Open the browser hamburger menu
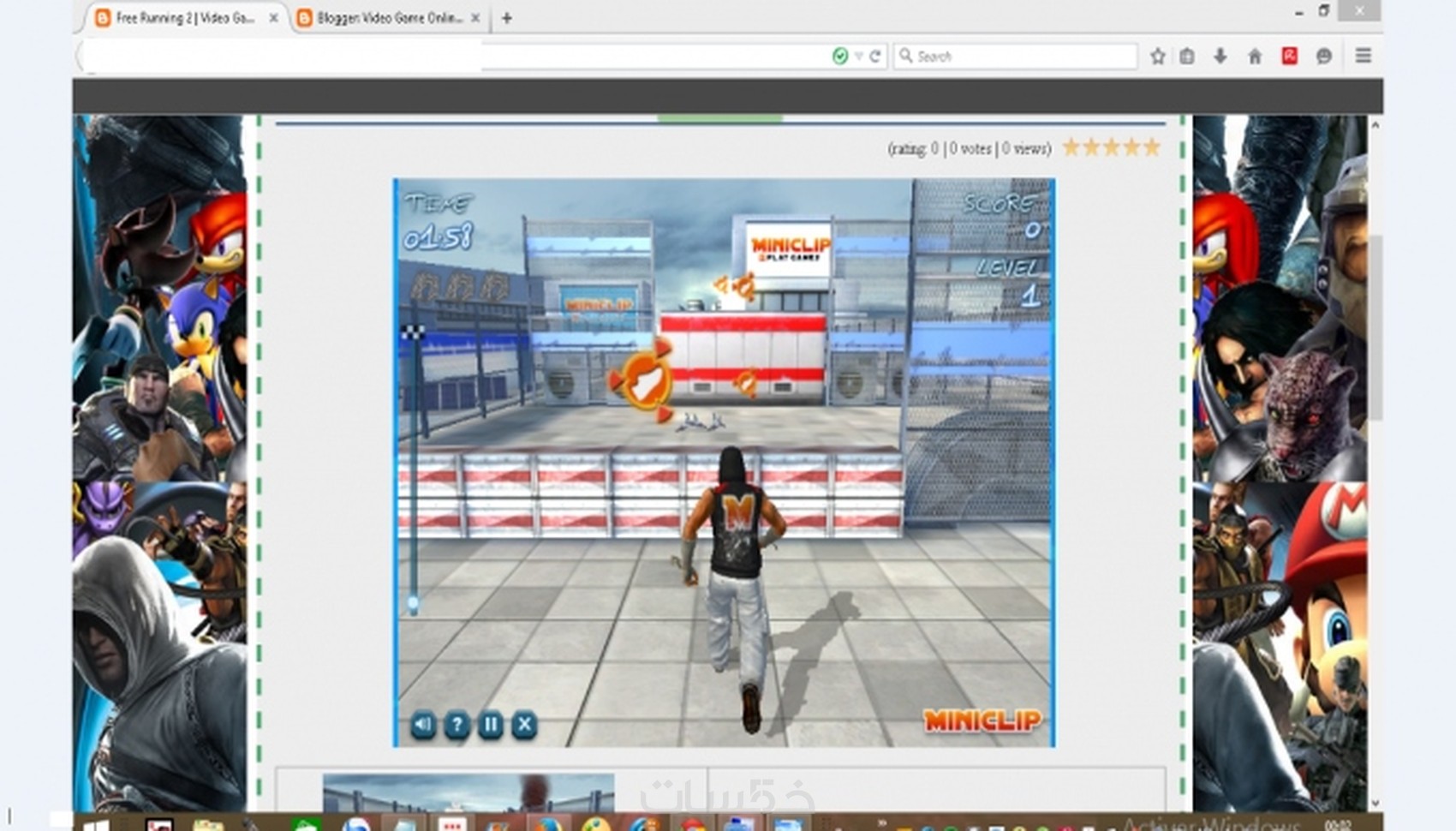Screen dimensions: 1456x831 tap(1364, 57)
